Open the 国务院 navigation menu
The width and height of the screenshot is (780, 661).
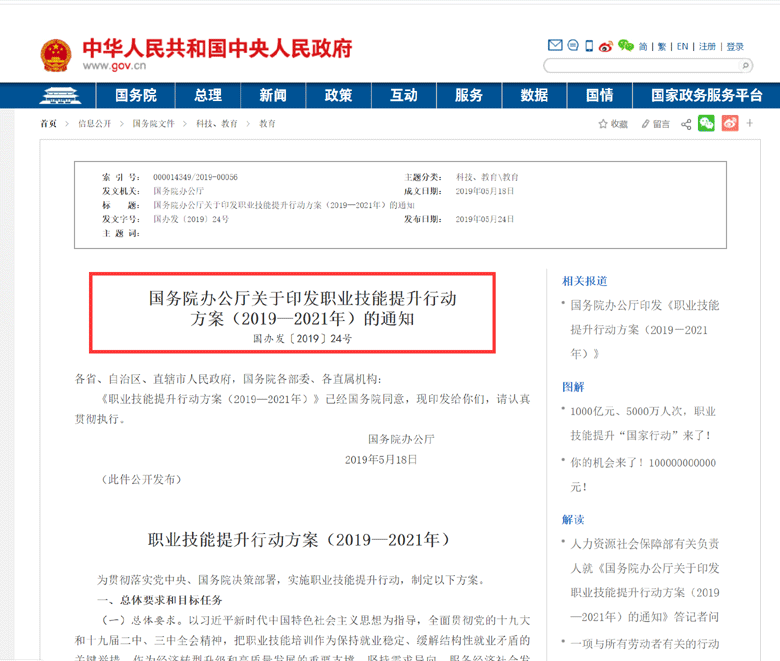click(136, 96)
